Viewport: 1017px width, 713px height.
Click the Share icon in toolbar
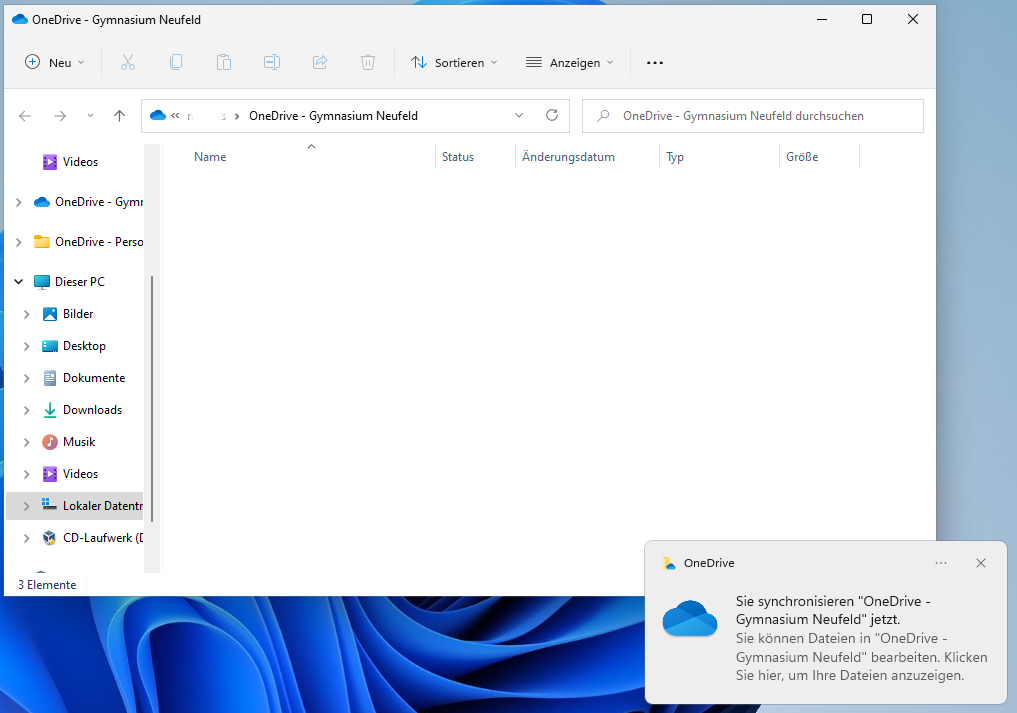pyautogui.click(x=320, y=62)
